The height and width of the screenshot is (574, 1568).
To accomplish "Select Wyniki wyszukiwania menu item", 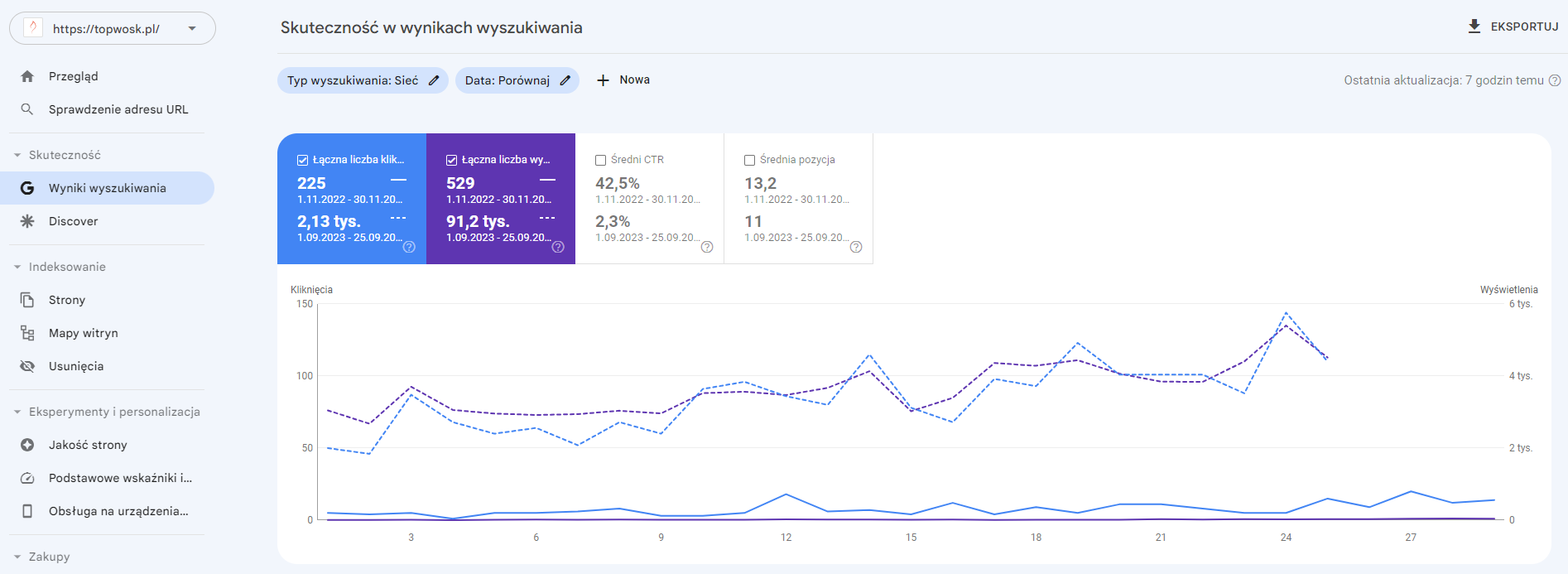I will point(107,188).
